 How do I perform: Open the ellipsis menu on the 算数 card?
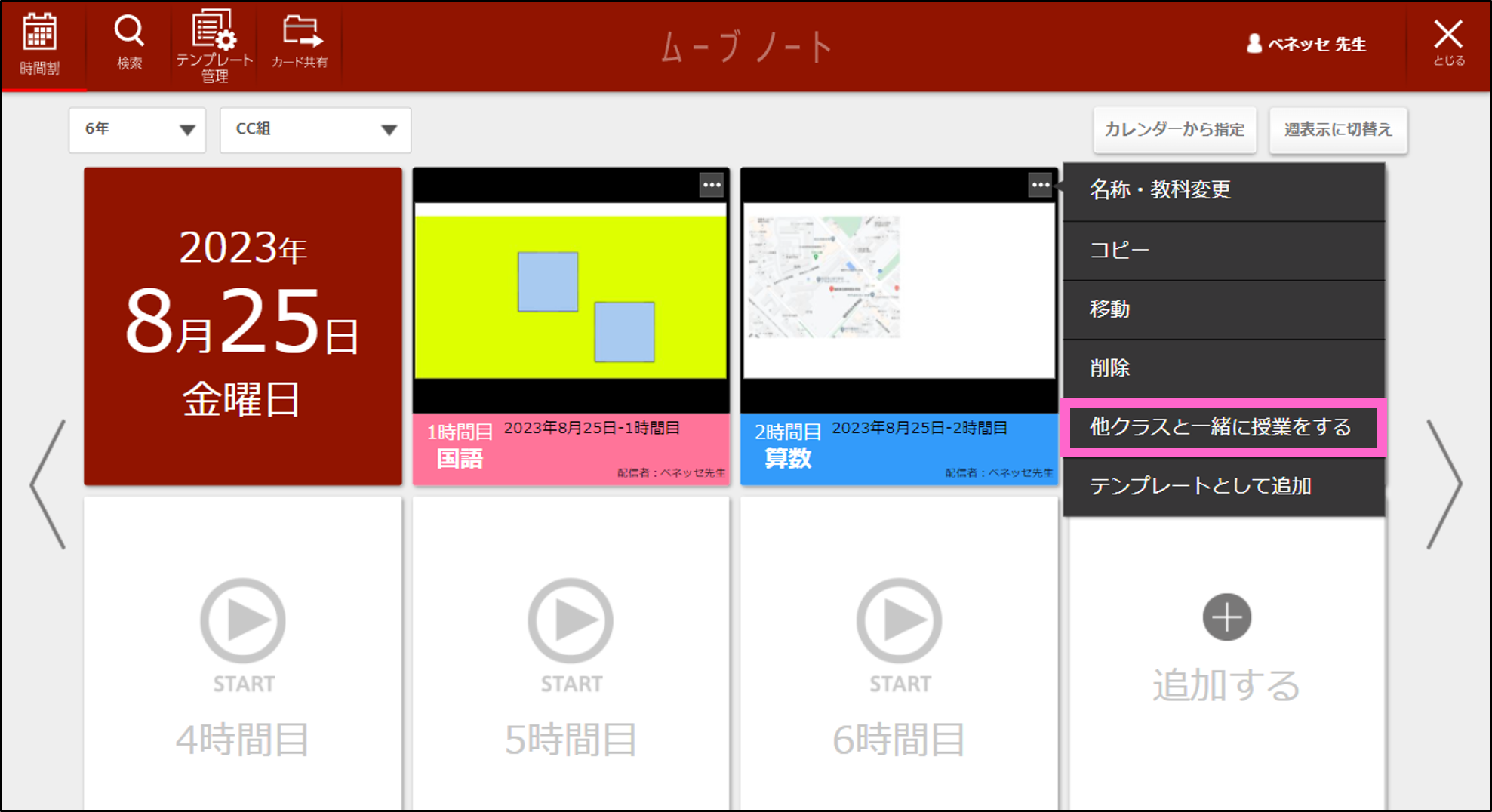pos(1040,185)
